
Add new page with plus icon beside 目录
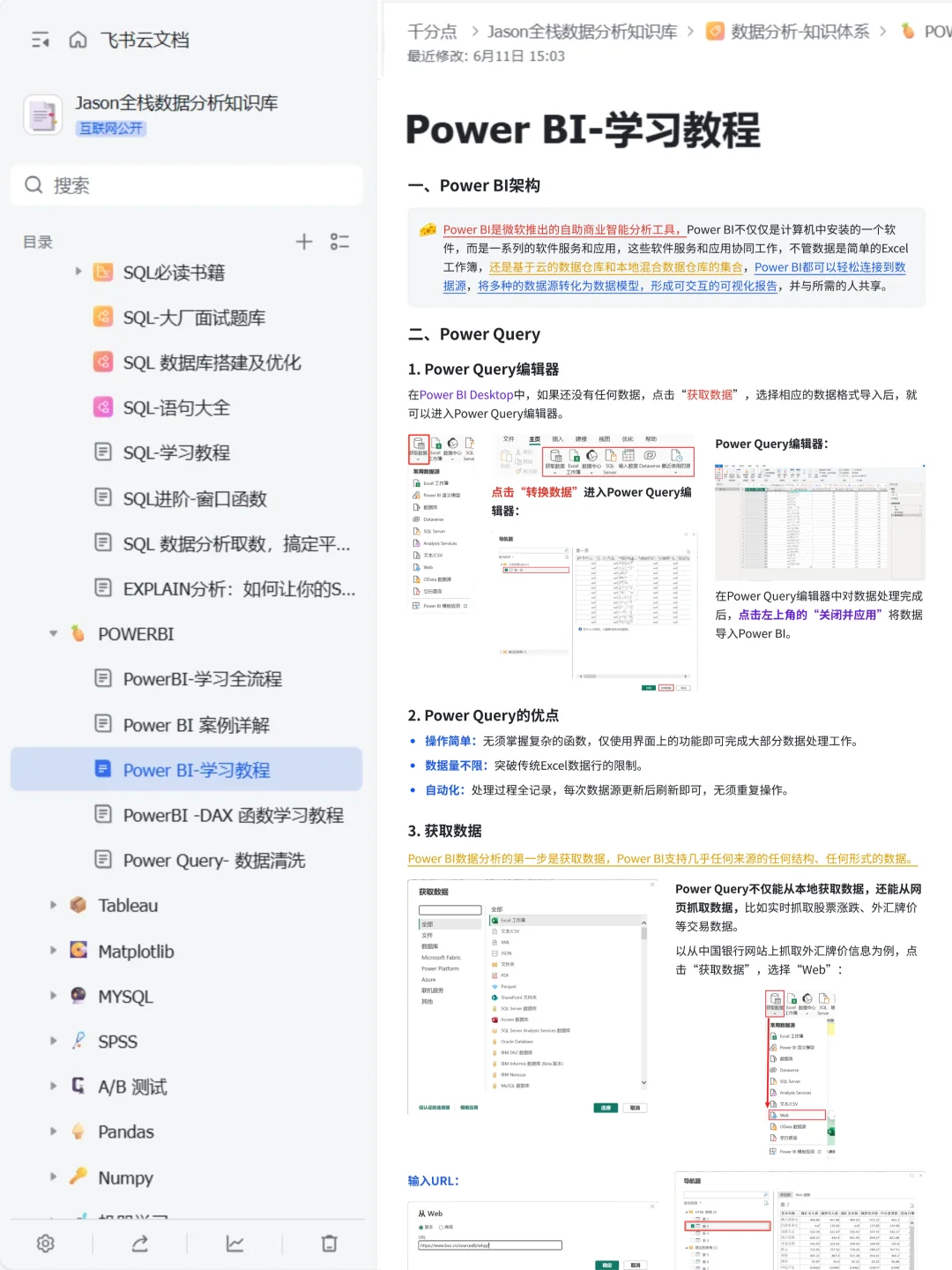pos(303,242)
